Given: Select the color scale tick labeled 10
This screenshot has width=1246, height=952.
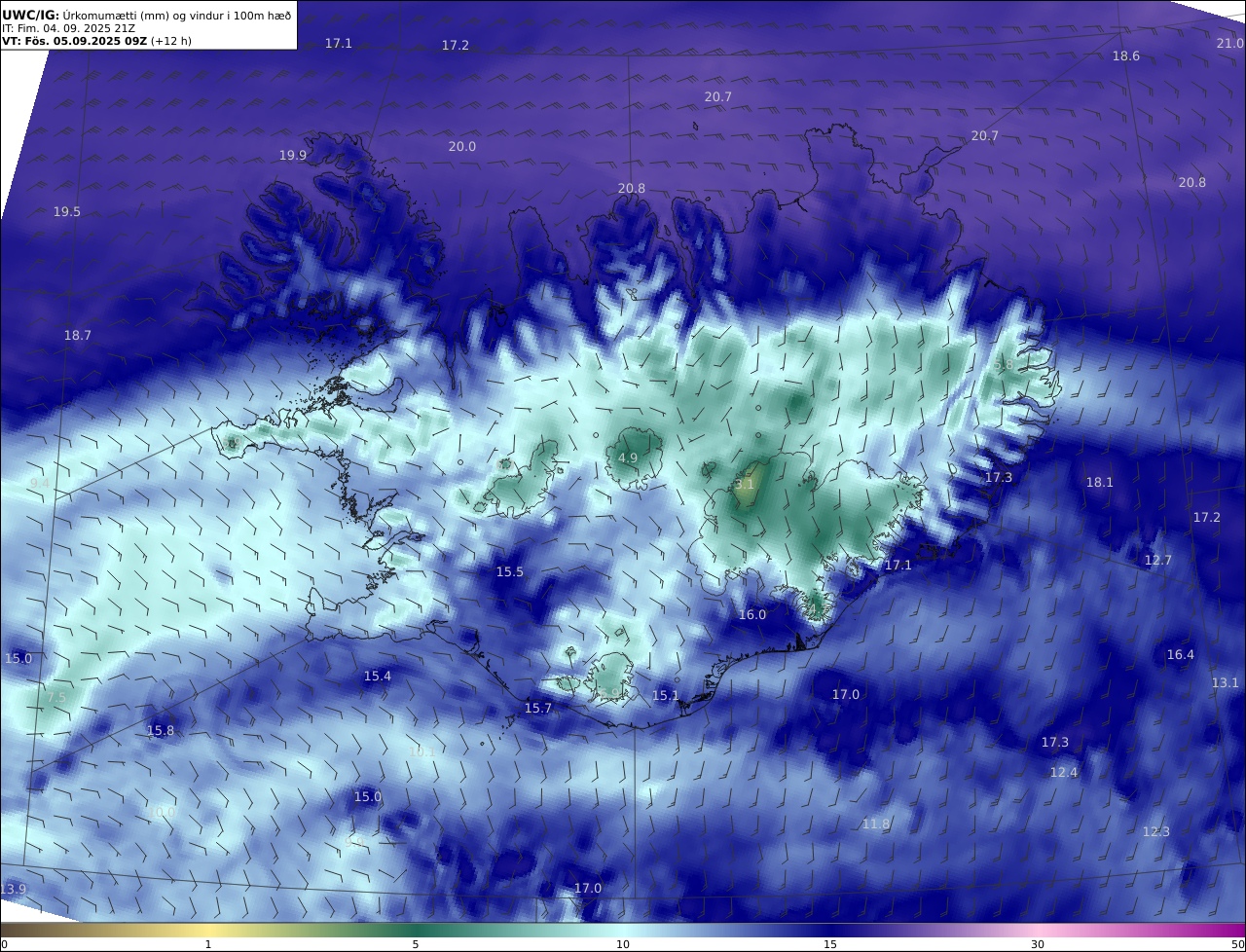Looking at the screenshot, I should click(x=623, y=944).
